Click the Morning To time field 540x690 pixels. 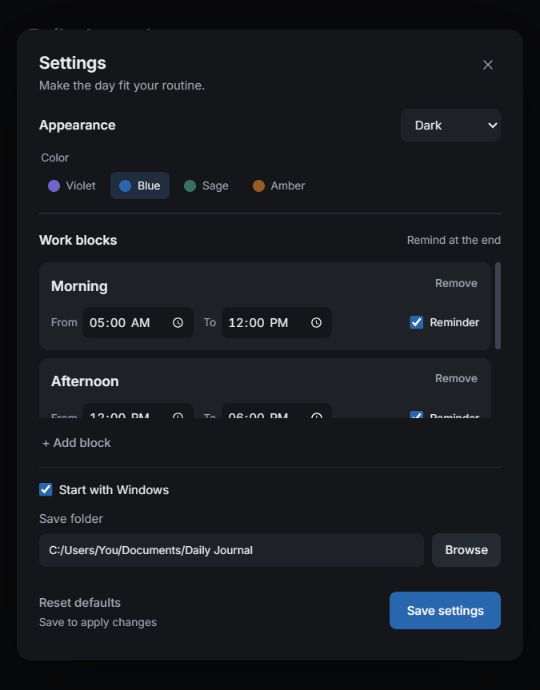tap(276, 323)
